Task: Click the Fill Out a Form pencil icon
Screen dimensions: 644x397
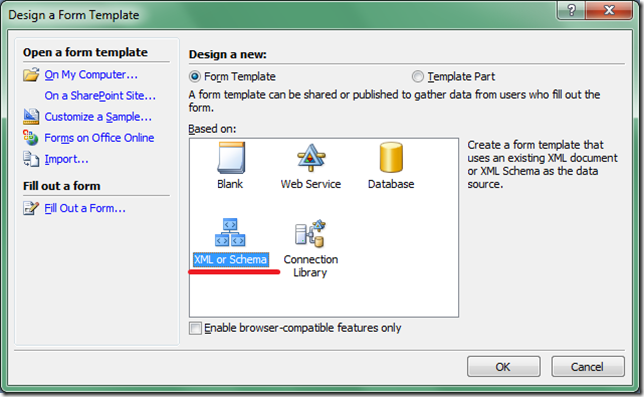Action: click(31, 208)
